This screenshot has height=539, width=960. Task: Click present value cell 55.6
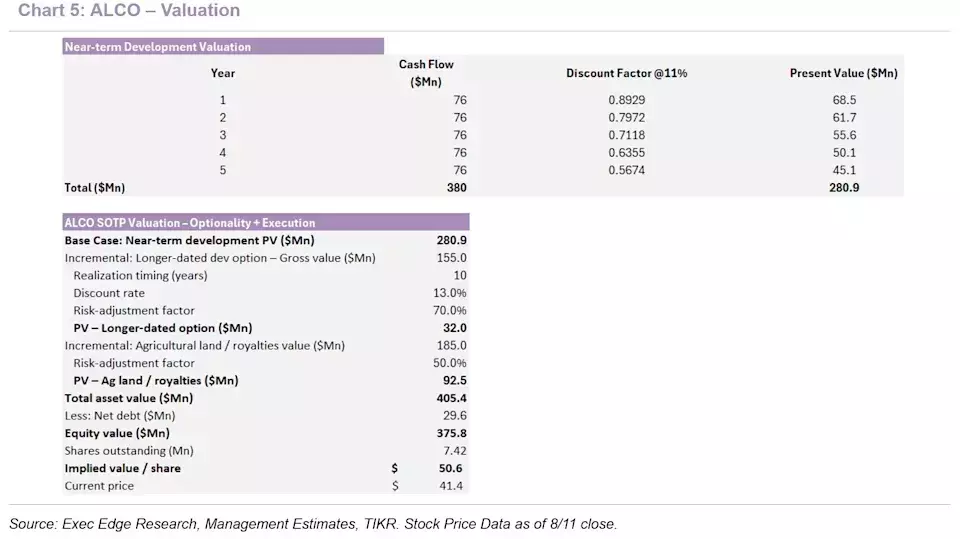pyautogui.click(x=844, y=135)
